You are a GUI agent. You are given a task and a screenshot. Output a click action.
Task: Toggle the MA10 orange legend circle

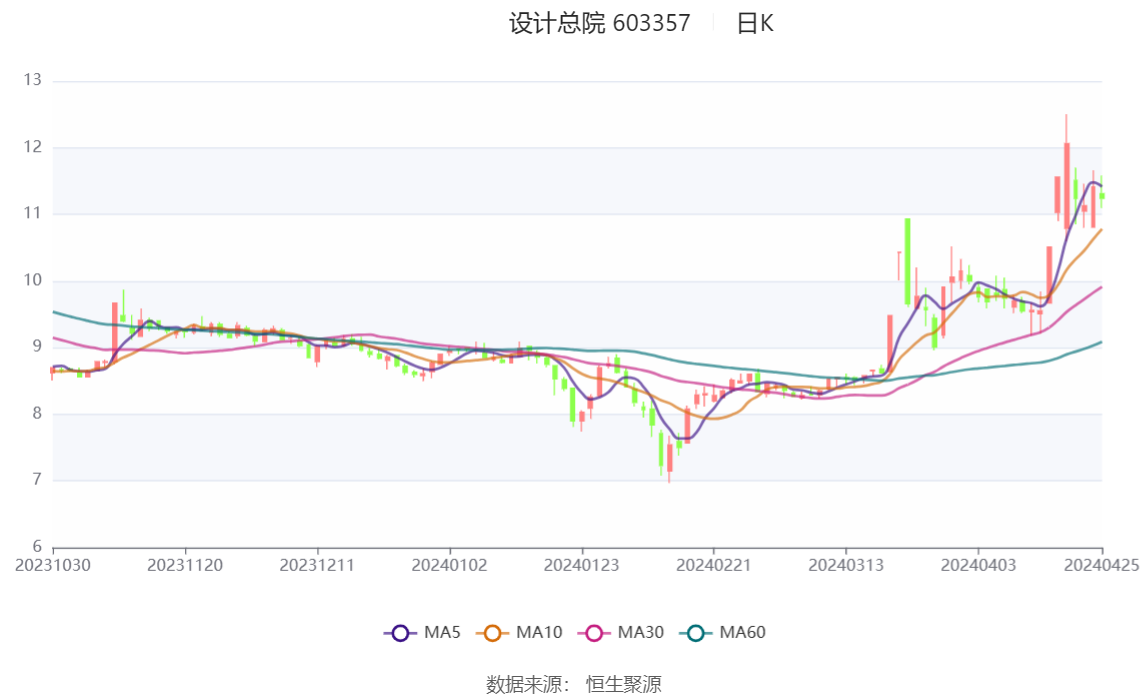click(492, 633)
